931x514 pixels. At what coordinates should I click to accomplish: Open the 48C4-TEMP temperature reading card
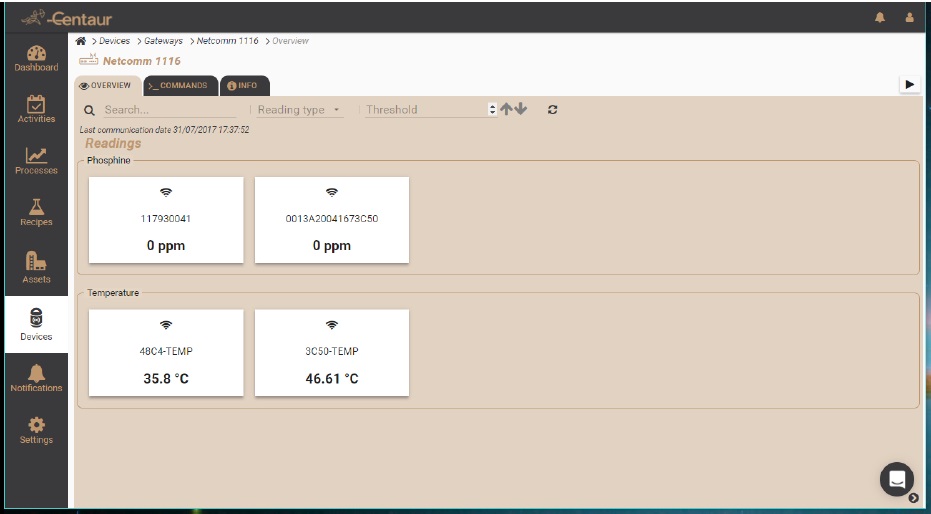tap(166, 353)
